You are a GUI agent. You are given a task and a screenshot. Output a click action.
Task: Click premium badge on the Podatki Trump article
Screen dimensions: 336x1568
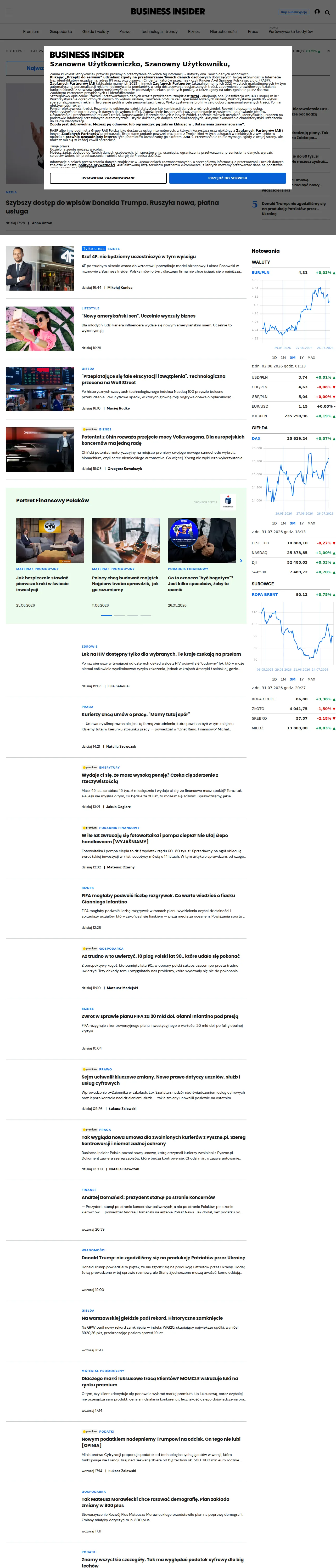point(90,1431)
